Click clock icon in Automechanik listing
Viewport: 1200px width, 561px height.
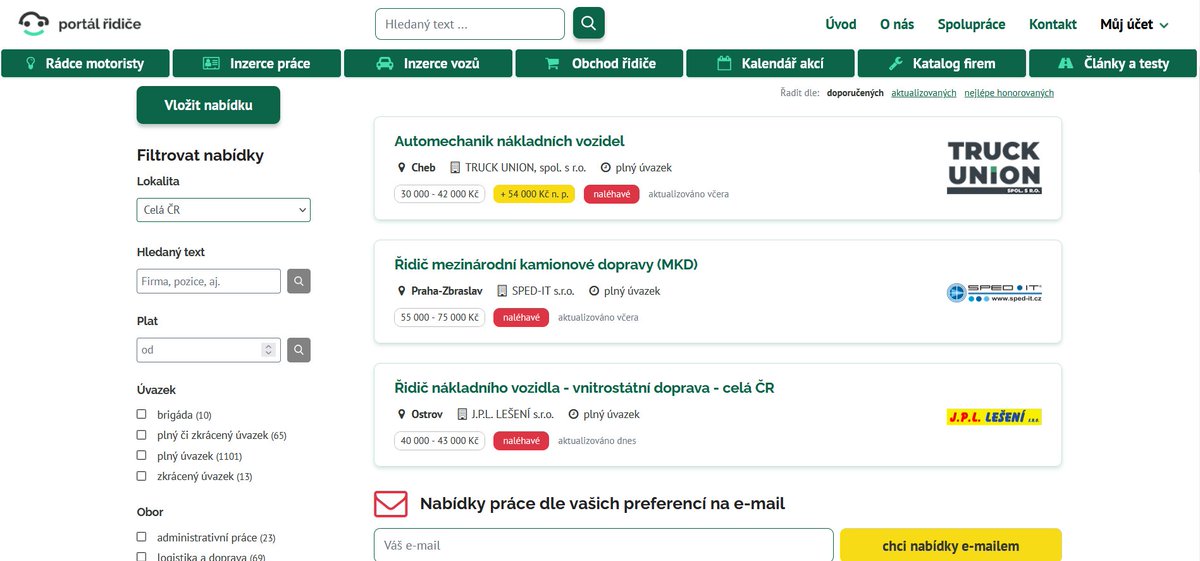tap(605, 168)
